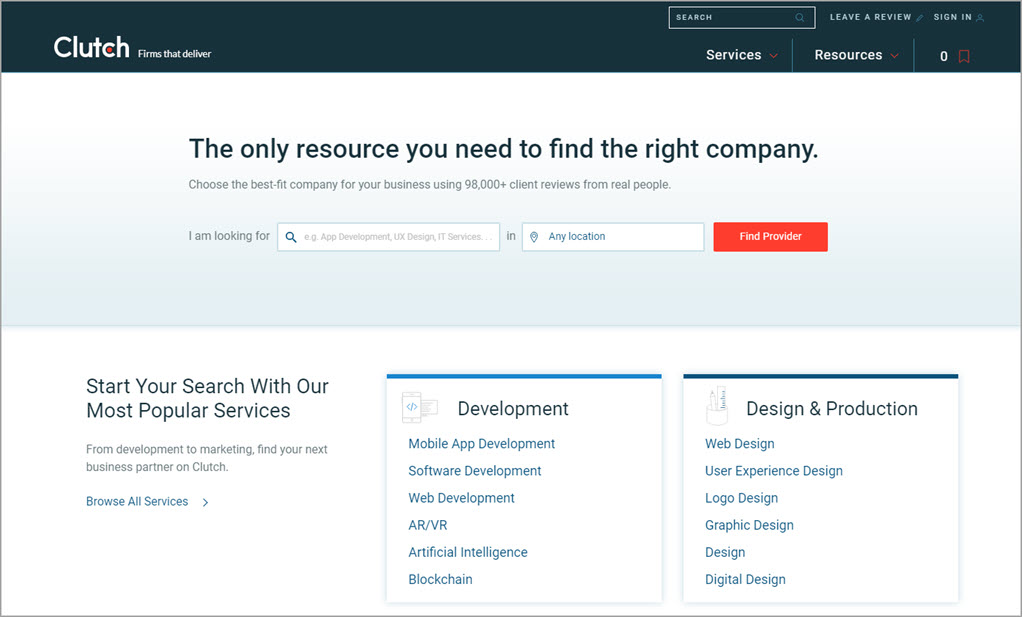Select the Artificial Intelligence link
Screen dimensions: 1023x617
(x=467, y=552)
